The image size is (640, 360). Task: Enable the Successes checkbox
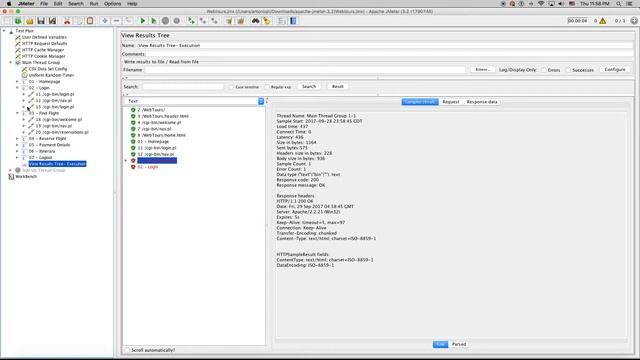[568, 70]
